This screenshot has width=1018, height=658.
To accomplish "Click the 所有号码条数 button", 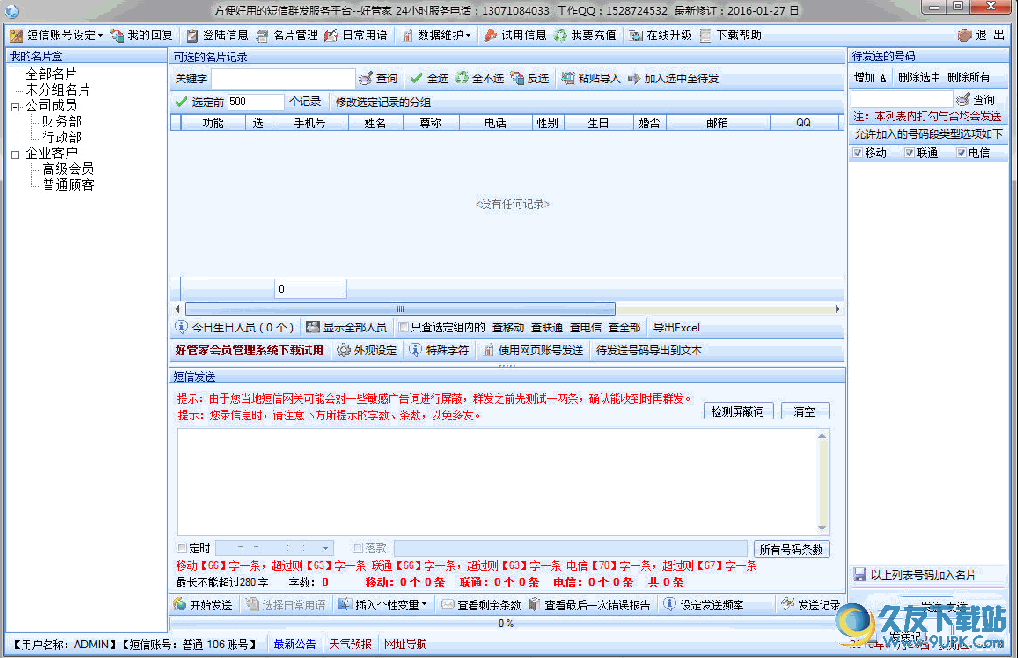I will (x=791, y=549).
